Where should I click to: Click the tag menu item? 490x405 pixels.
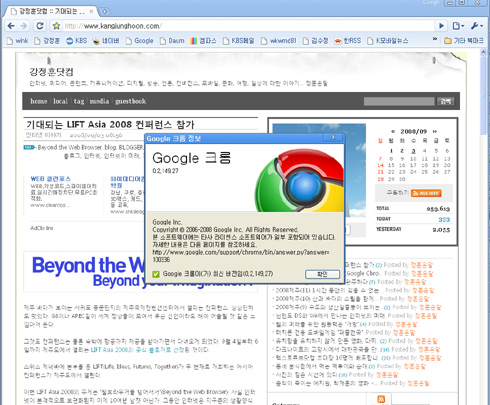(x=79, y=101)
